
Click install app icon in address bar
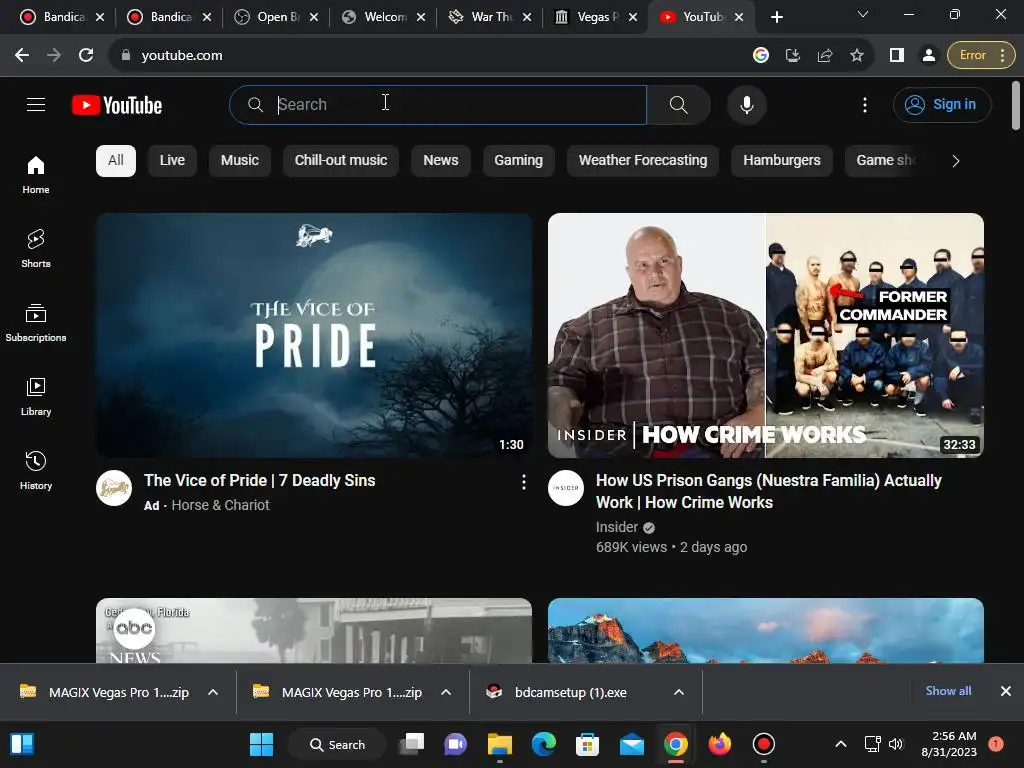point(793,56)
